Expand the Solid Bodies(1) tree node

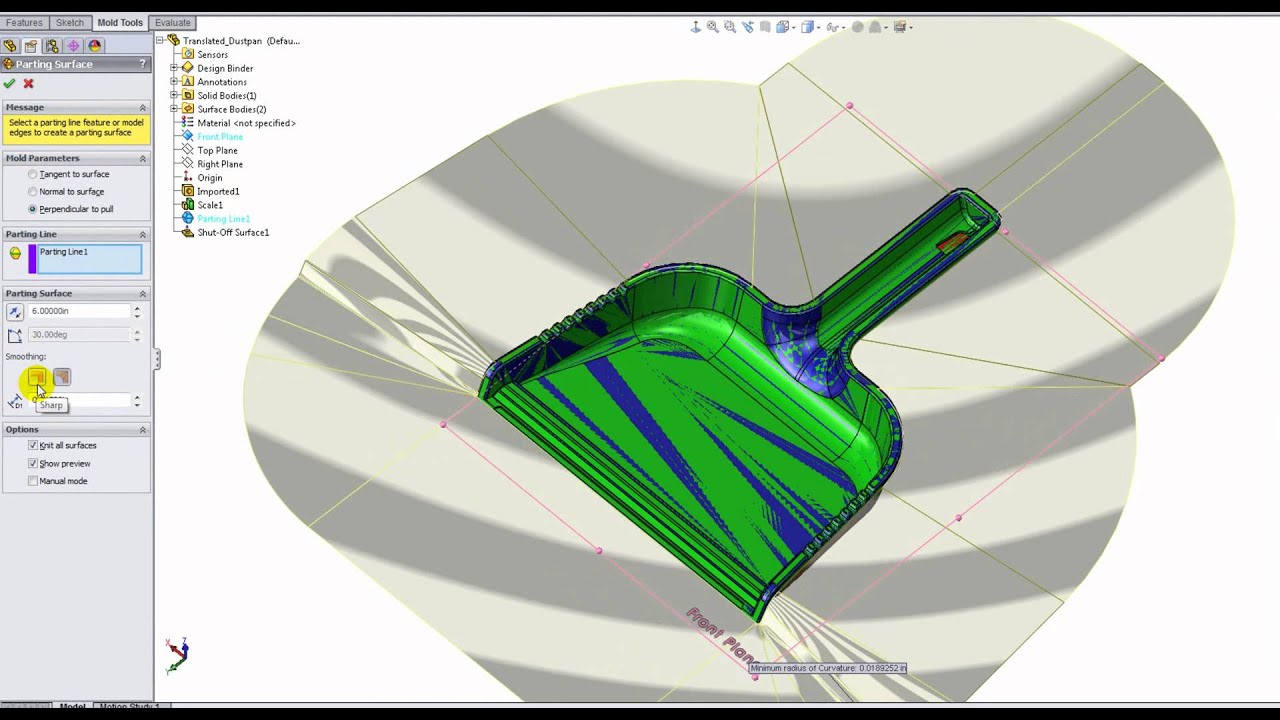(x=174, y=95)
